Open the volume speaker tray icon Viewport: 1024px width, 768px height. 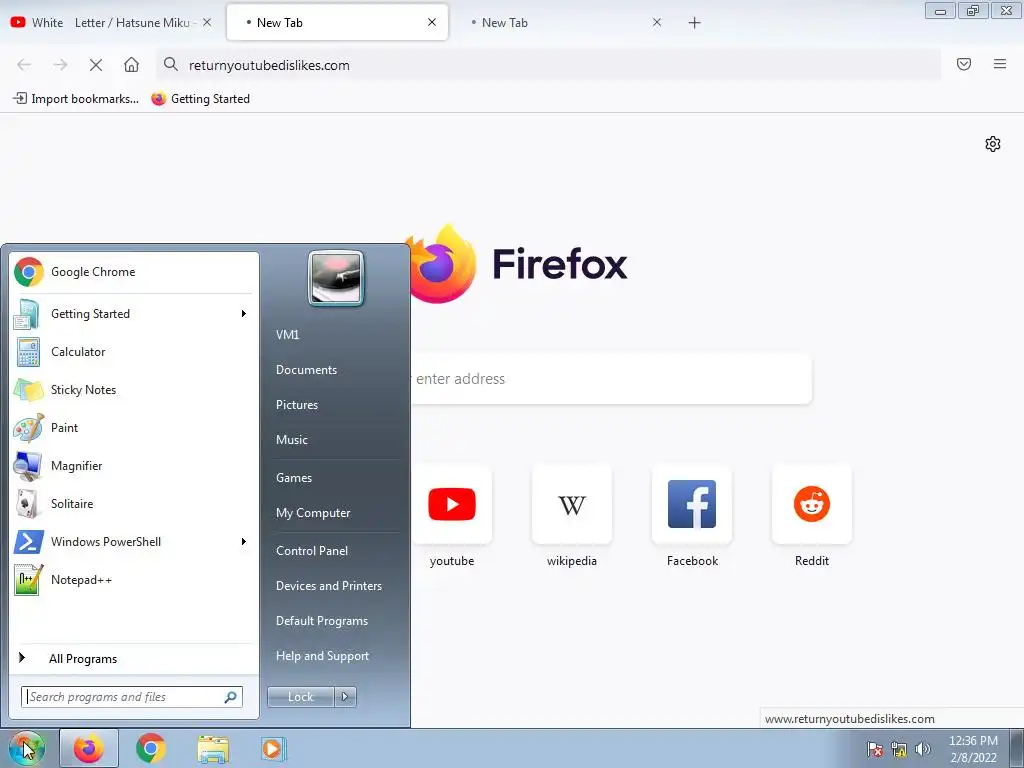923,749
